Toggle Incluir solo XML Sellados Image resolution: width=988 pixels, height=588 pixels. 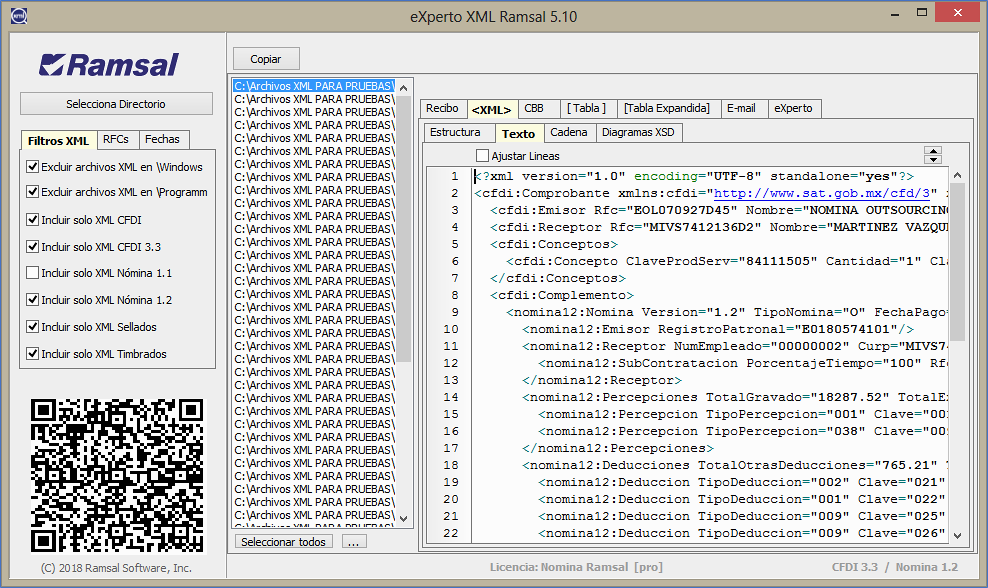point(33,326)
